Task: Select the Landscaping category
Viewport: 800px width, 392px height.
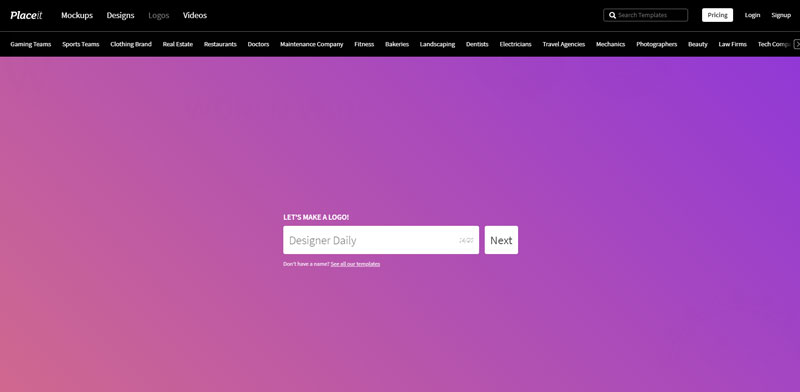Action: tap(437, 44)
